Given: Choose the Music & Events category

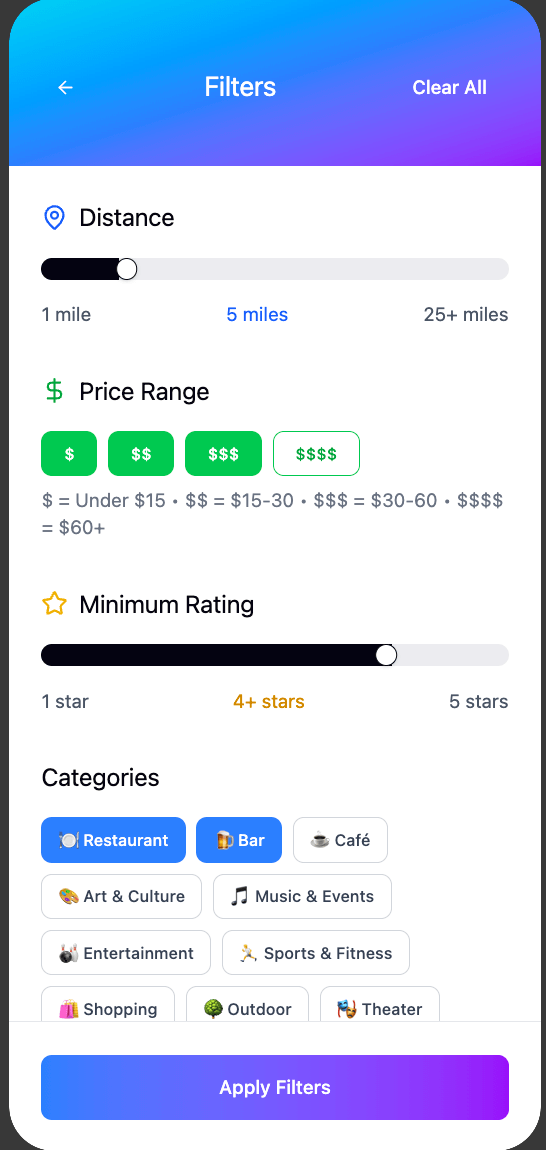Looking at the screenshot, I should click(302, 896).
